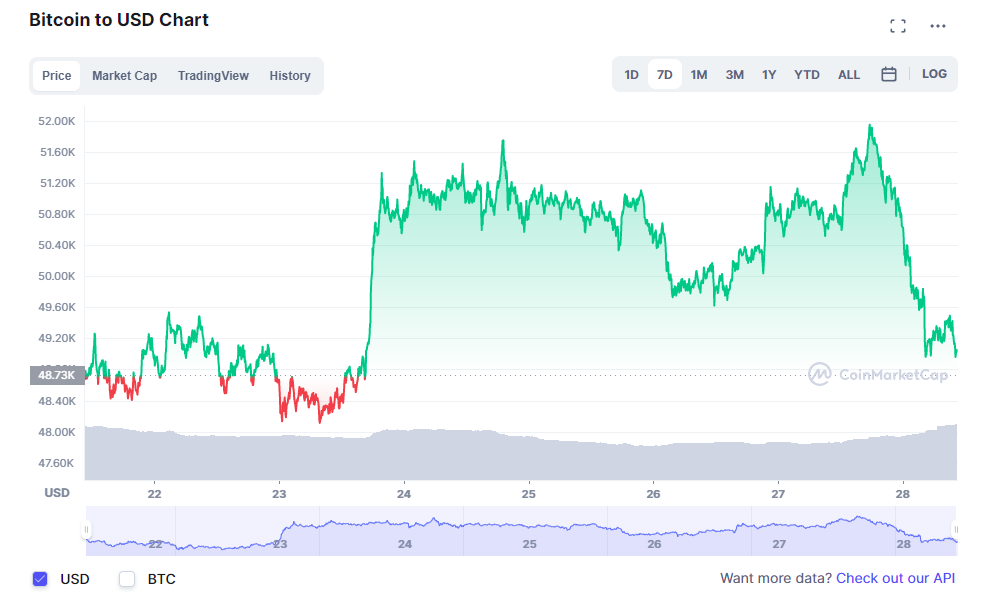This screenshot has height=615, width=982.
Task: Select the 3M time range
Action: pyautogui.click(x=734, y=73)
